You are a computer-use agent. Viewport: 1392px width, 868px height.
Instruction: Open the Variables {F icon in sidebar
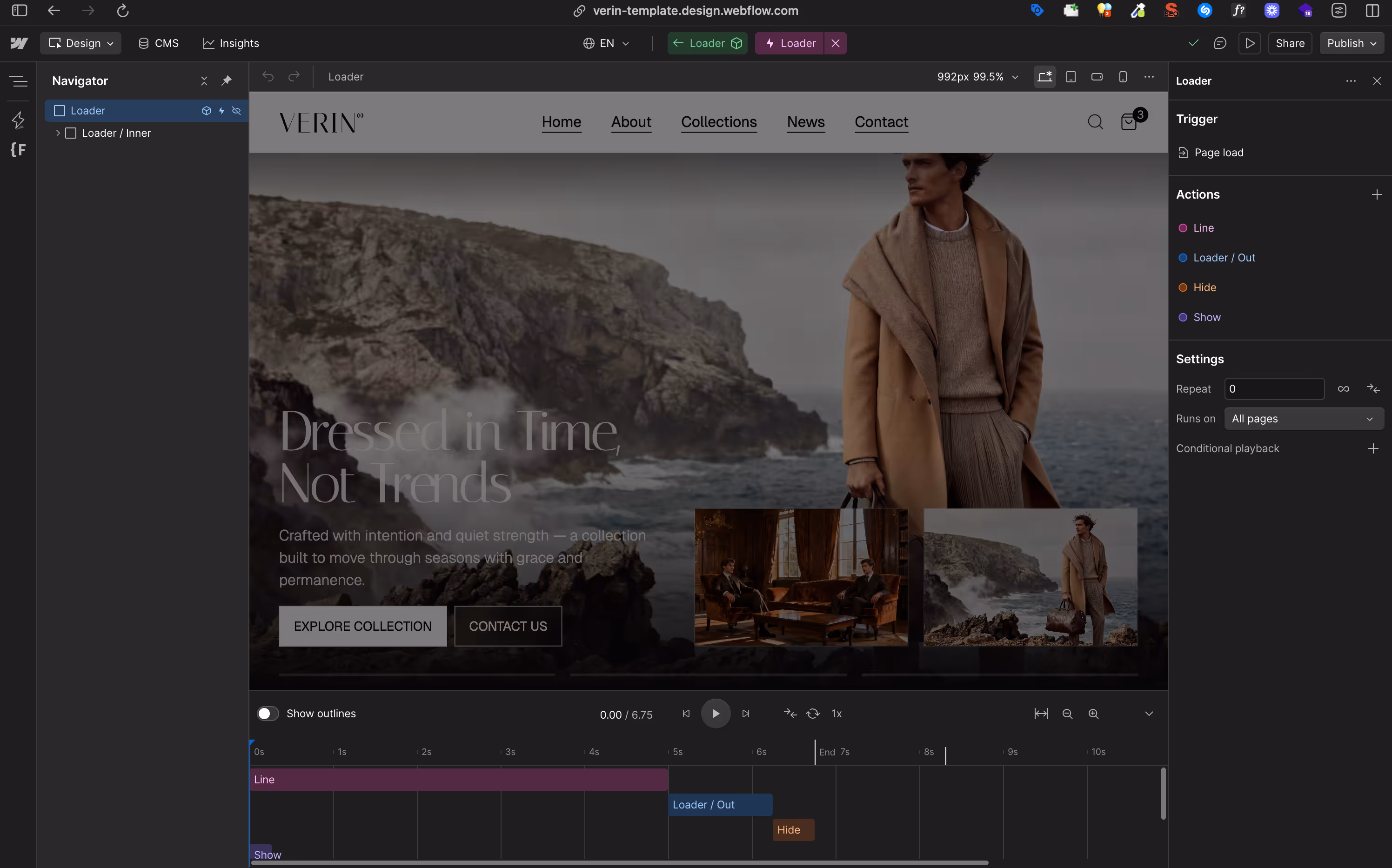[18, 150]
